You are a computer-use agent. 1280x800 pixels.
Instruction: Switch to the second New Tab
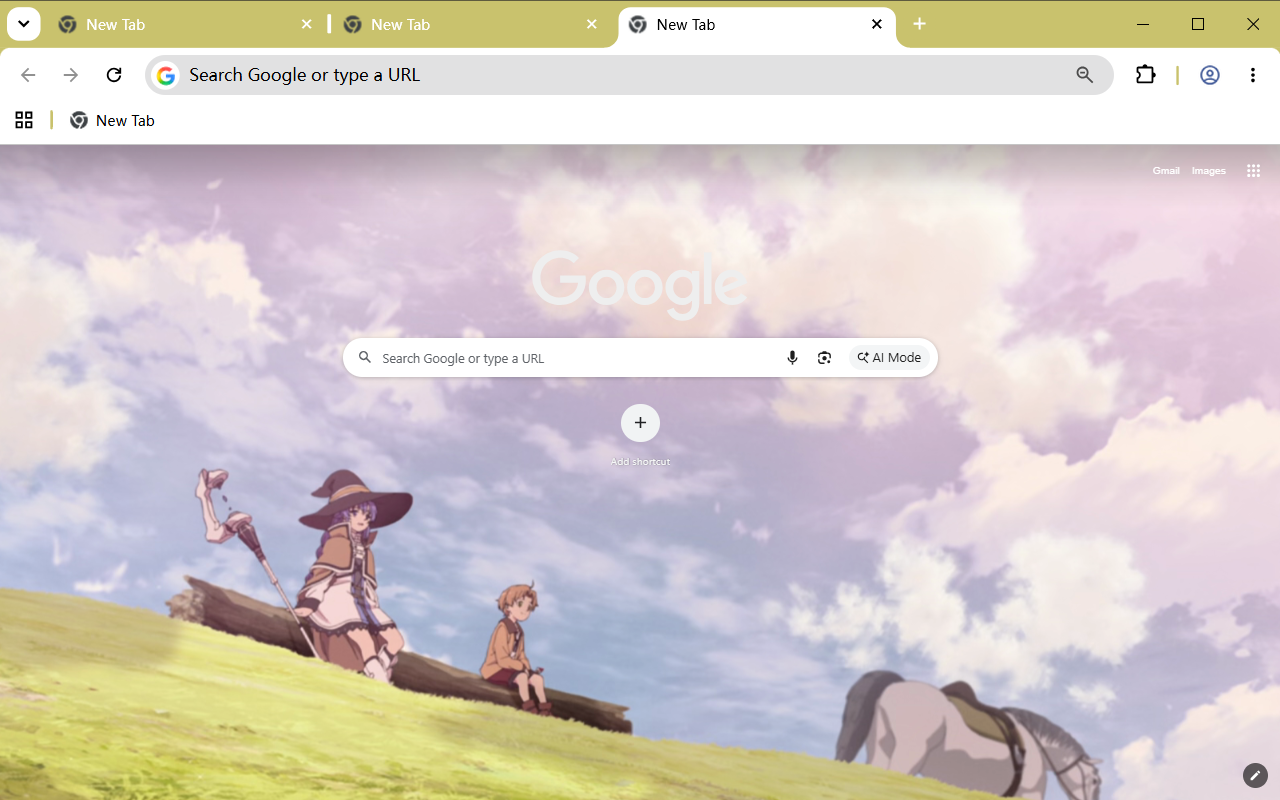[x=470, y=25]
